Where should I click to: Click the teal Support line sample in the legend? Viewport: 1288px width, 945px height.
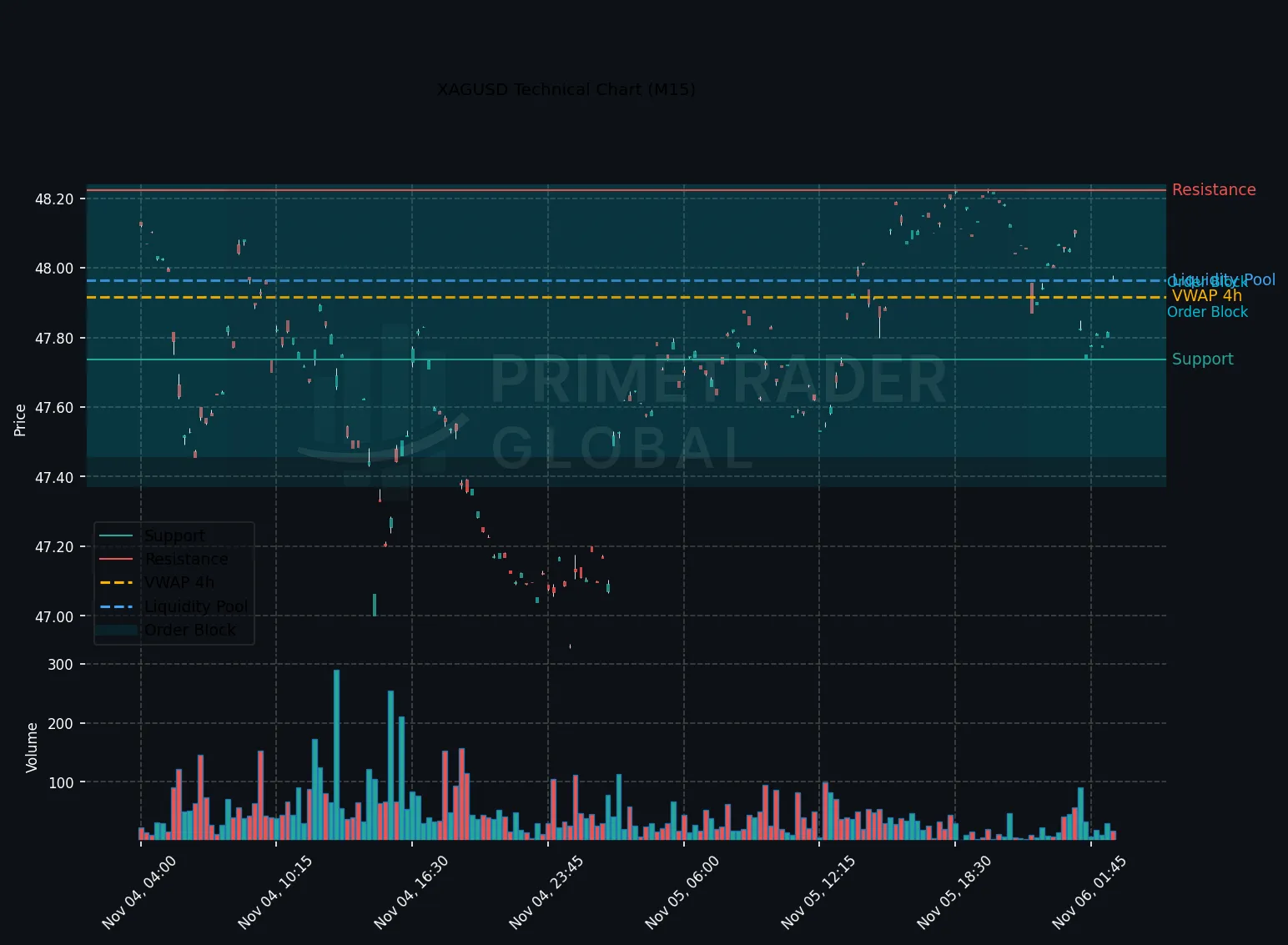coord(116,535)
